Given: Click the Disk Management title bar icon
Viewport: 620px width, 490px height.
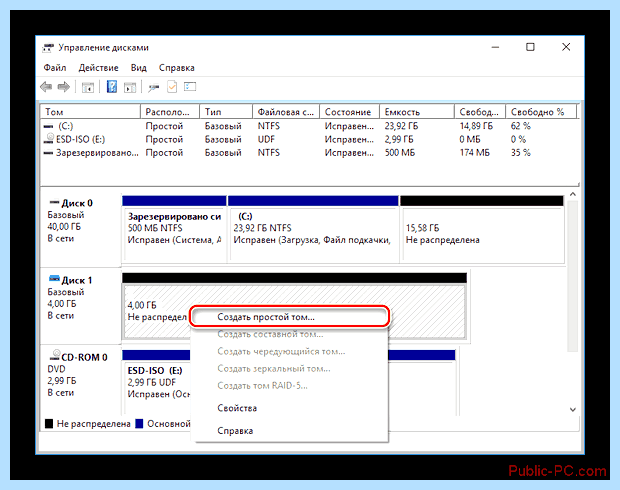Looking at the screenshot, I should coord(48,48).
